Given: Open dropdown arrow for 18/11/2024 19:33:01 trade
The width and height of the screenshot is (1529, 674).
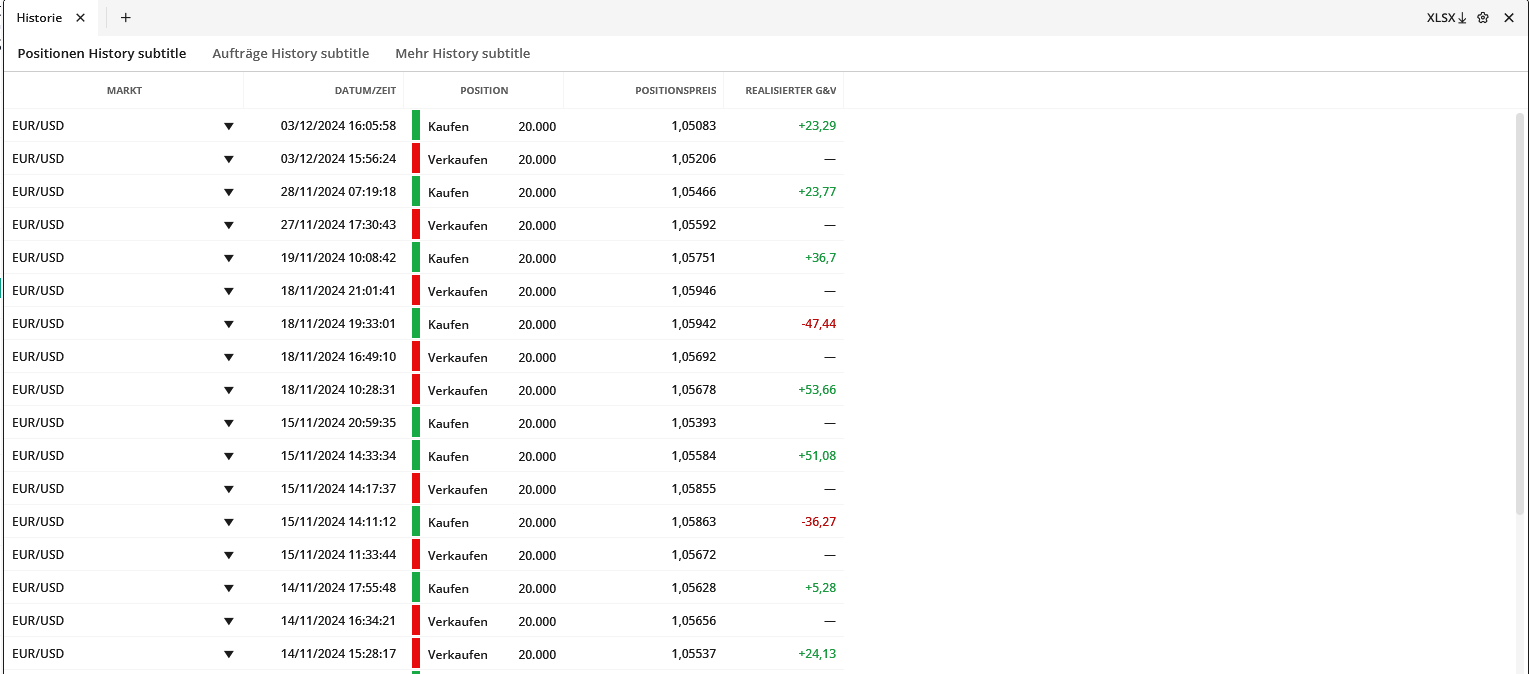Looking at the screenshot, I should (228, 324).
